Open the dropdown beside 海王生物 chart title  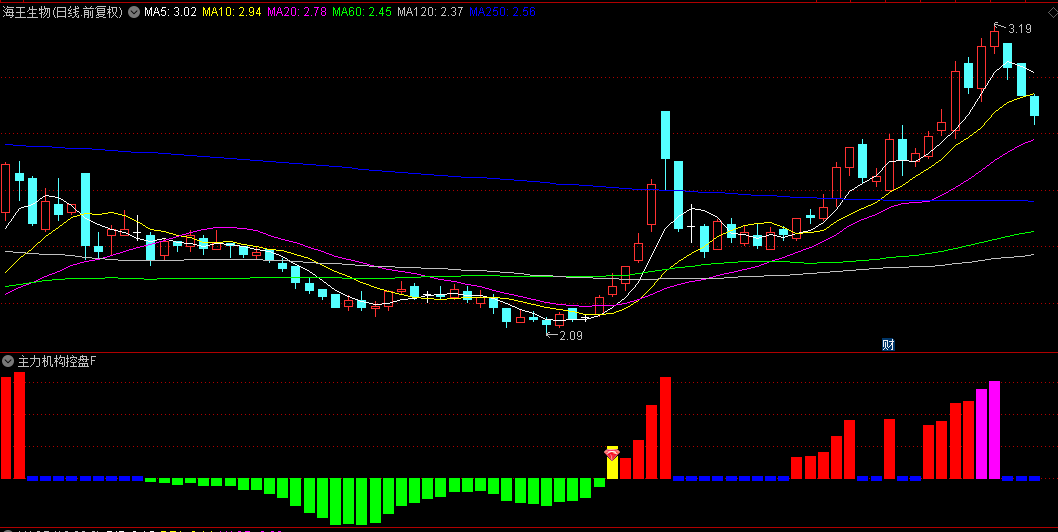tap(134, 12)
